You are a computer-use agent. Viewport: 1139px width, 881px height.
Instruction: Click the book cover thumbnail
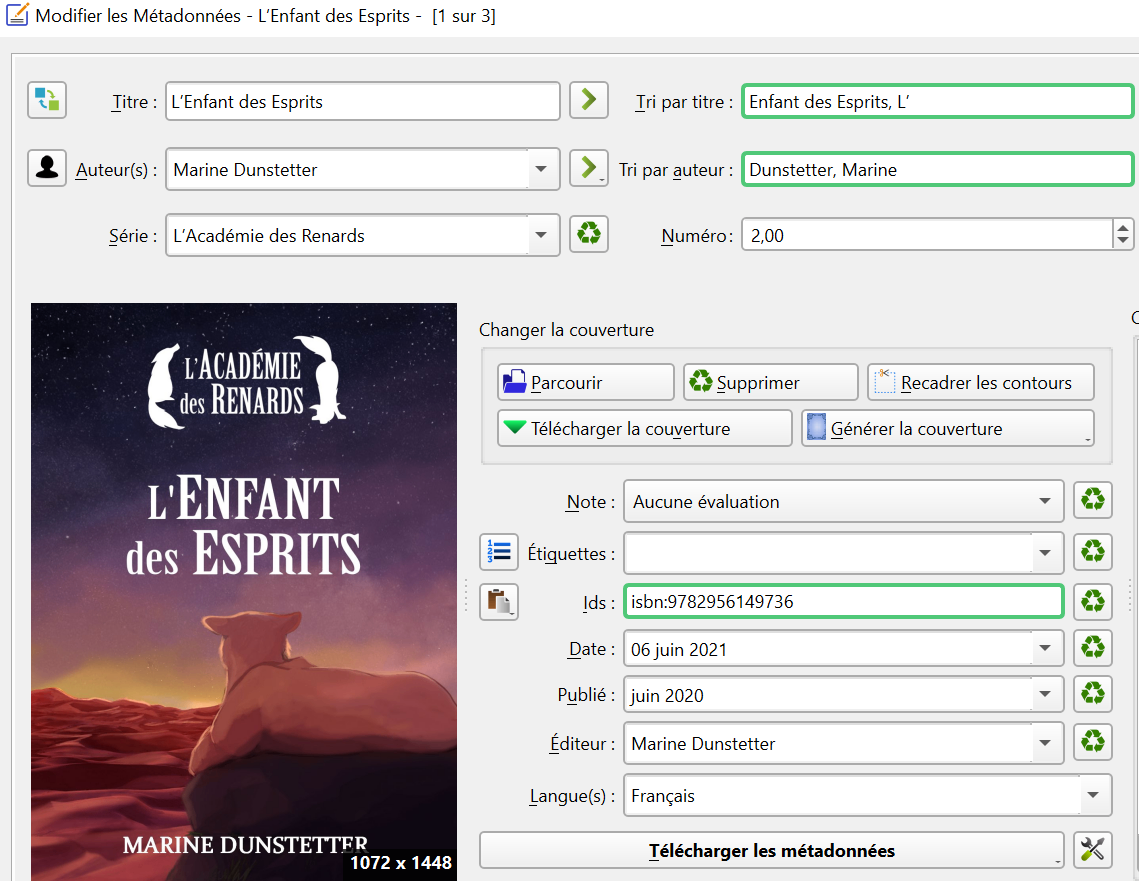[243, 590]
